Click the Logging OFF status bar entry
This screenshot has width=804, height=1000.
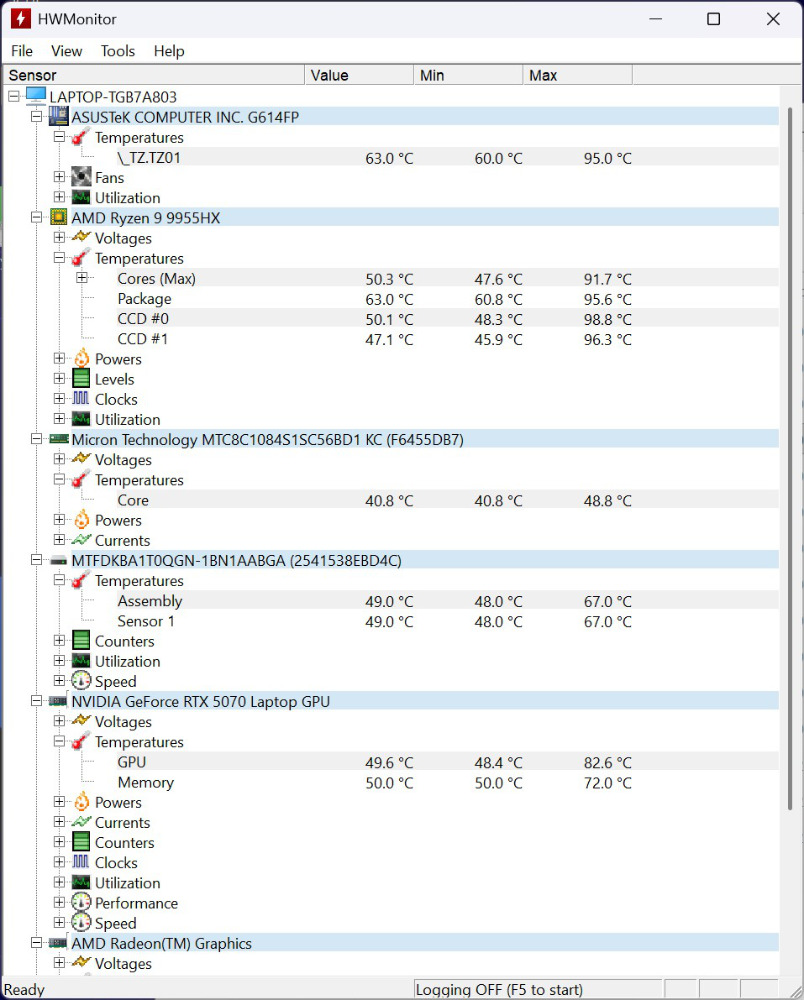[x=539, y=989]
